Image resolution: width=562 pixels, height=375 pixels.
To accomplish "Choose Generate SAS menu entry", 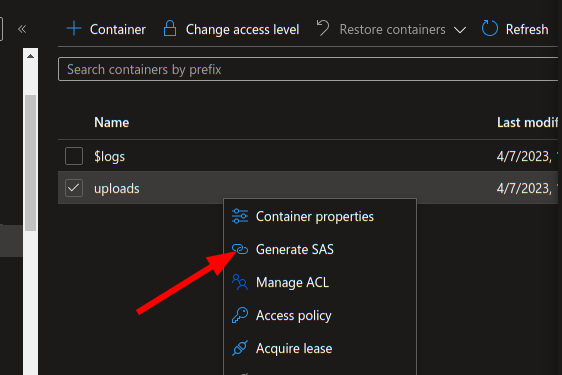I will point(320,250).
